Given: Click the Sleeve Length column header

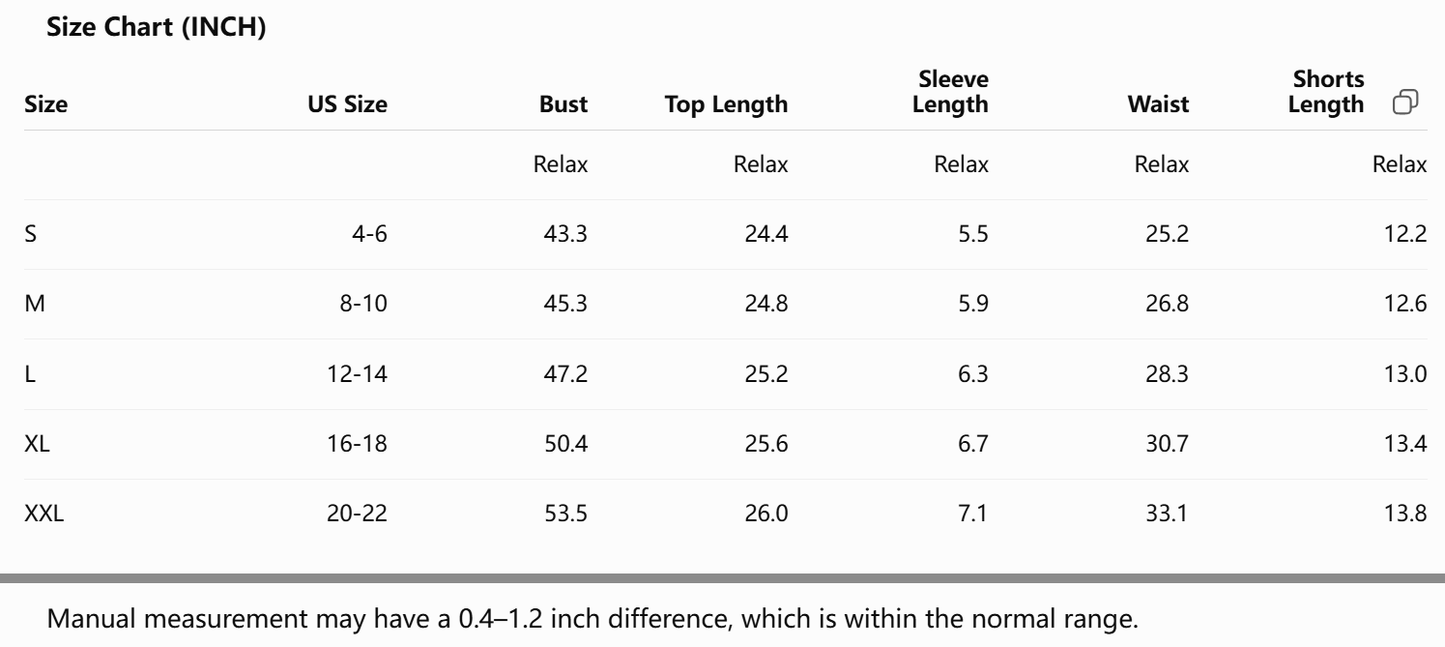Looking at the screenshot, I should [950, 92].
